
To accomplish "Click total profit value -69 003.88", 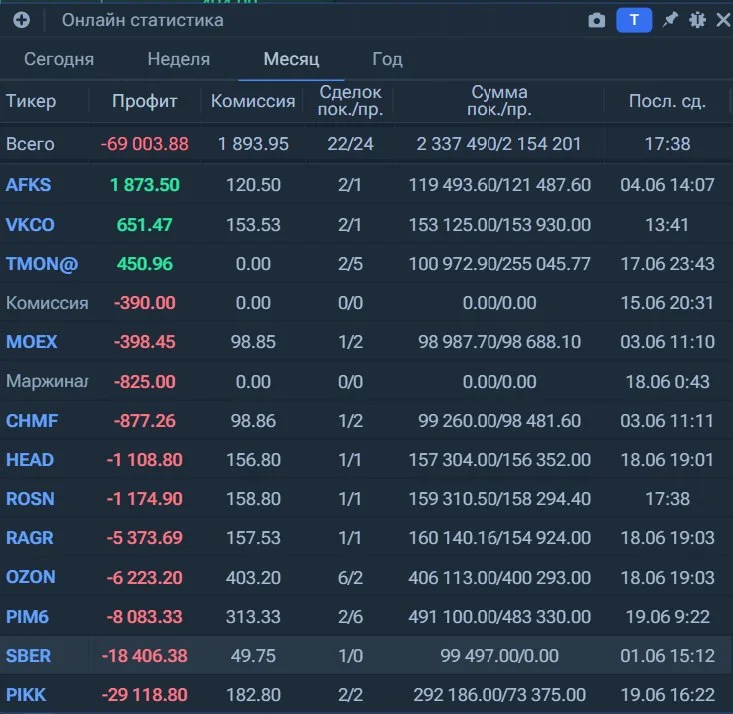I will pos(144,144).
